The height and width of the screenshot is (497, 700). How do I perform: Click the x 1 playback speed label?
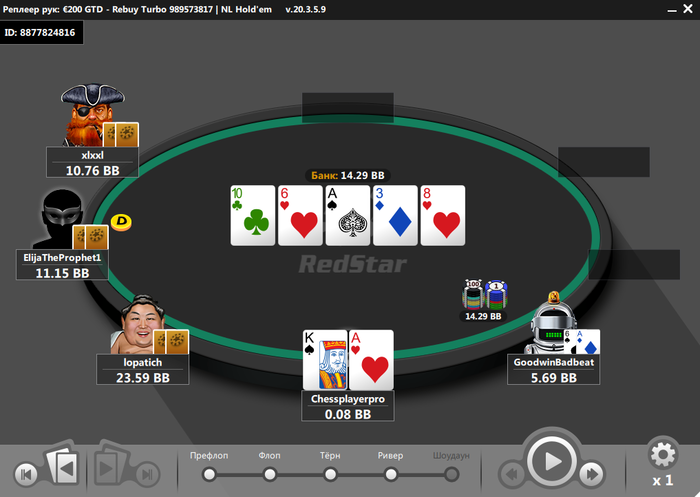662,481
